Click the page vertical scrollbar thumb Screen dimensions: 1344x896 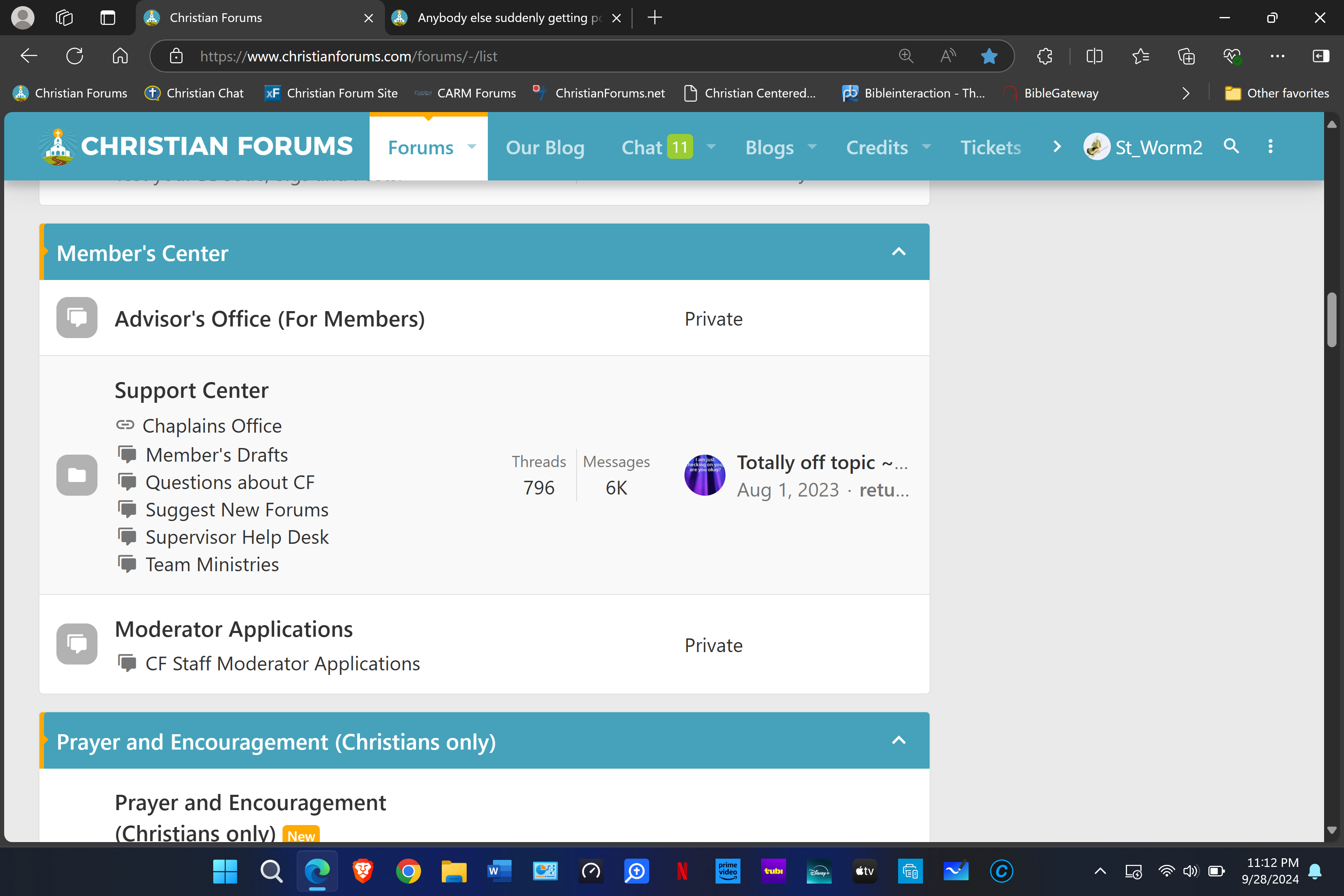pos(1332,320)
